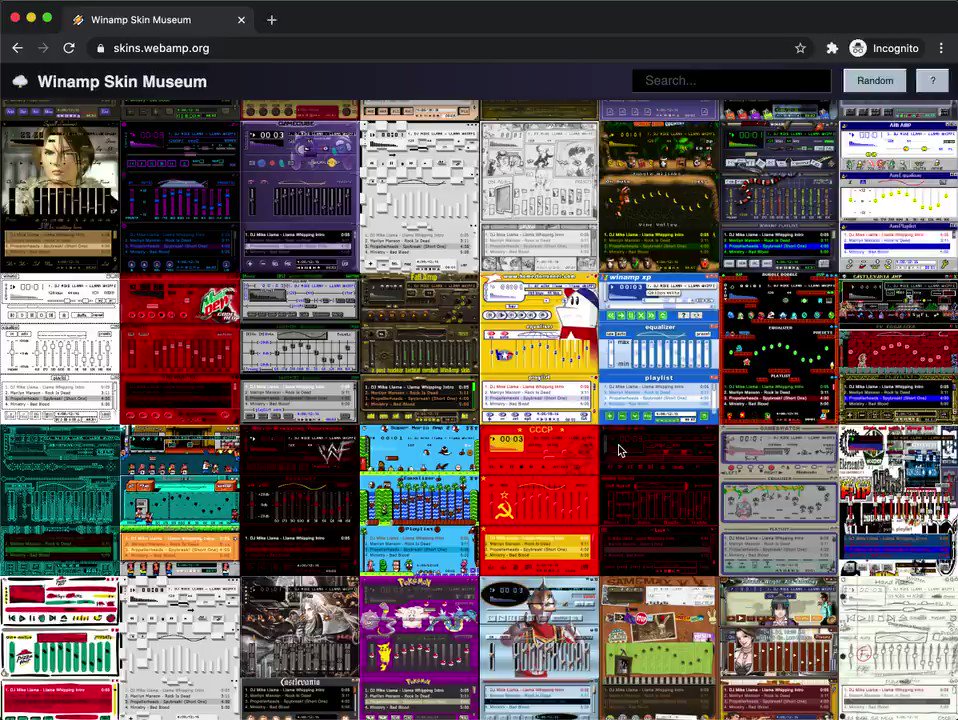Select the Winamp Skin Museum browser tab
The width and height of the screenshot is (958, 720).
(x=159, y=20)
